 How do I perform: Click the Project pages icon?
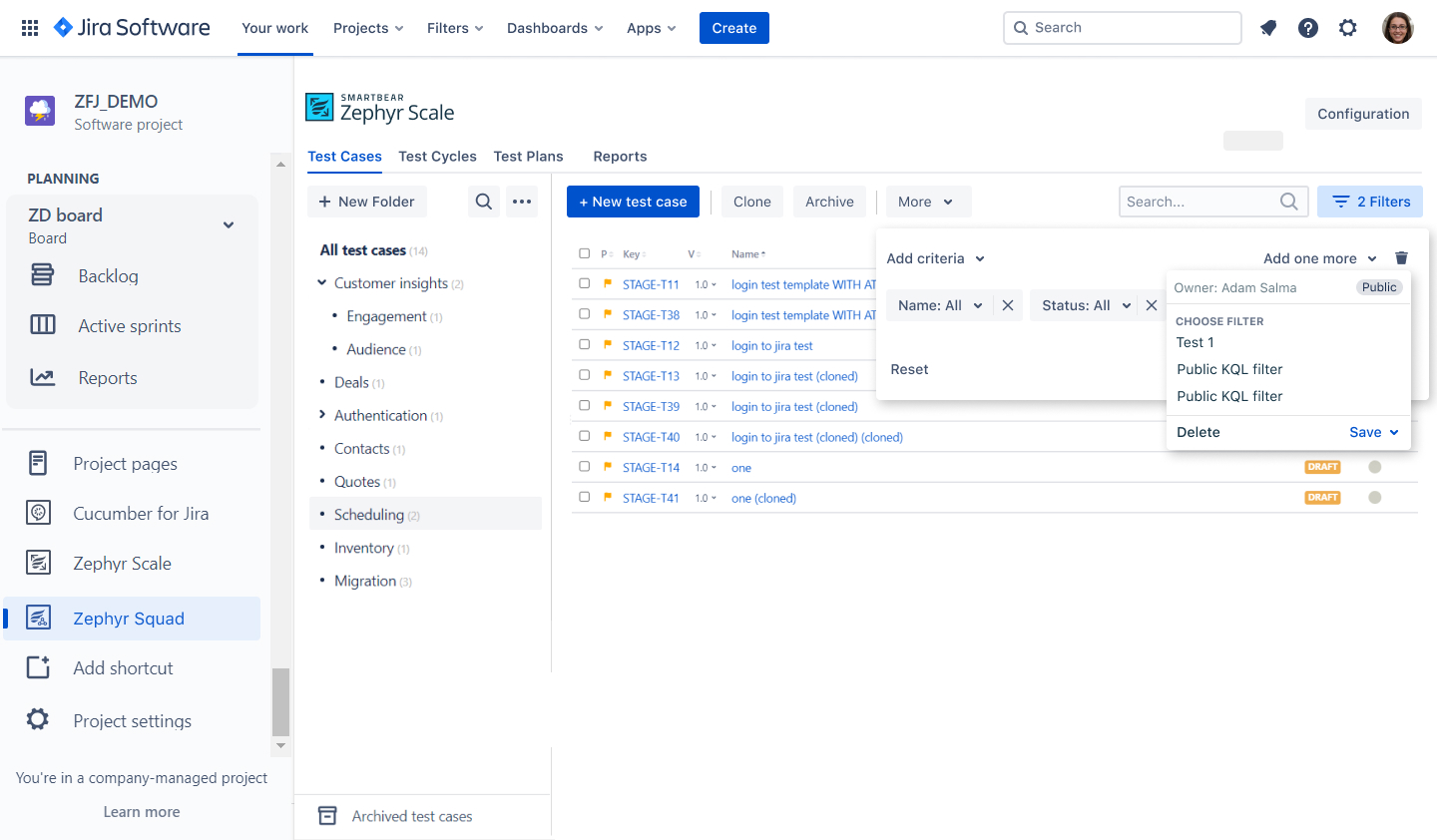coord(38,463)
